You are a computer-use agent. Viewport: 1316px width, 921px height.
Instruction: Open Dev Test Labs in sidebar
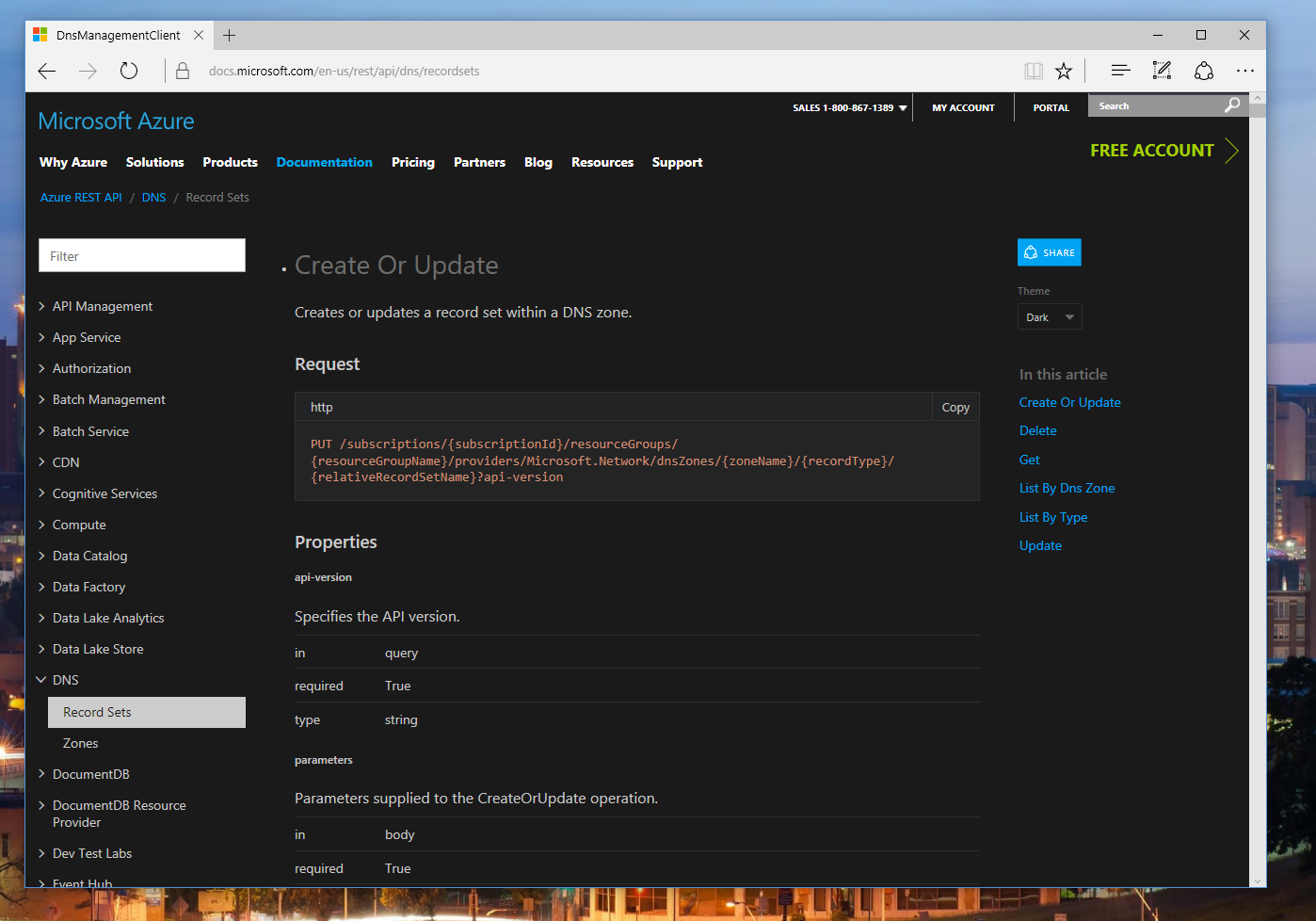92,853
